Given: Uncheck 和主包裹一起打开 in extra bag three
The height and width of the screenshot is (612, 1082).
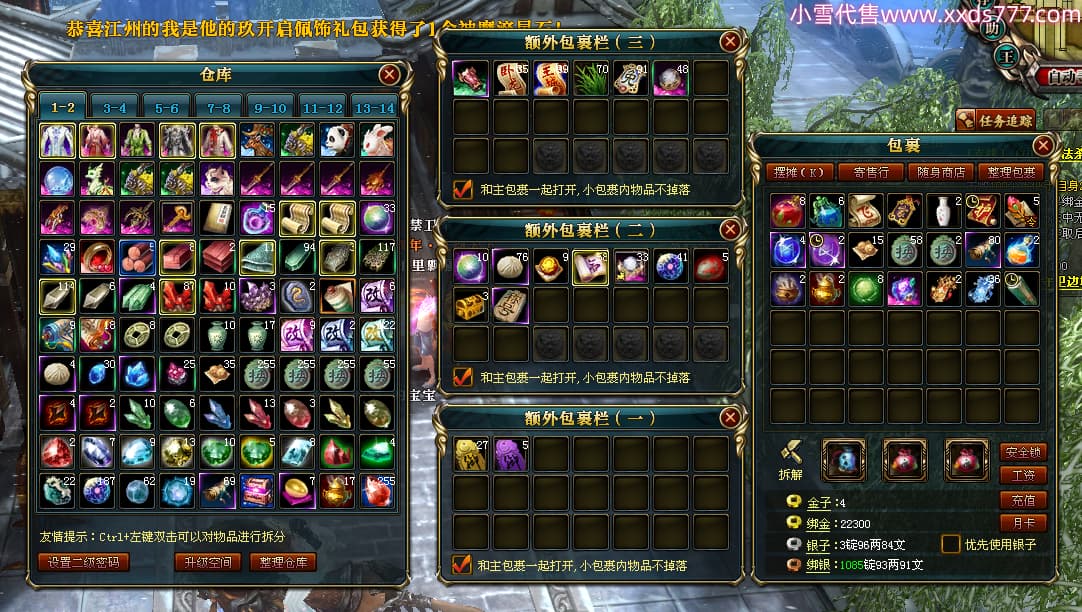Looking at the screenshot, I should tap(462, 189).
